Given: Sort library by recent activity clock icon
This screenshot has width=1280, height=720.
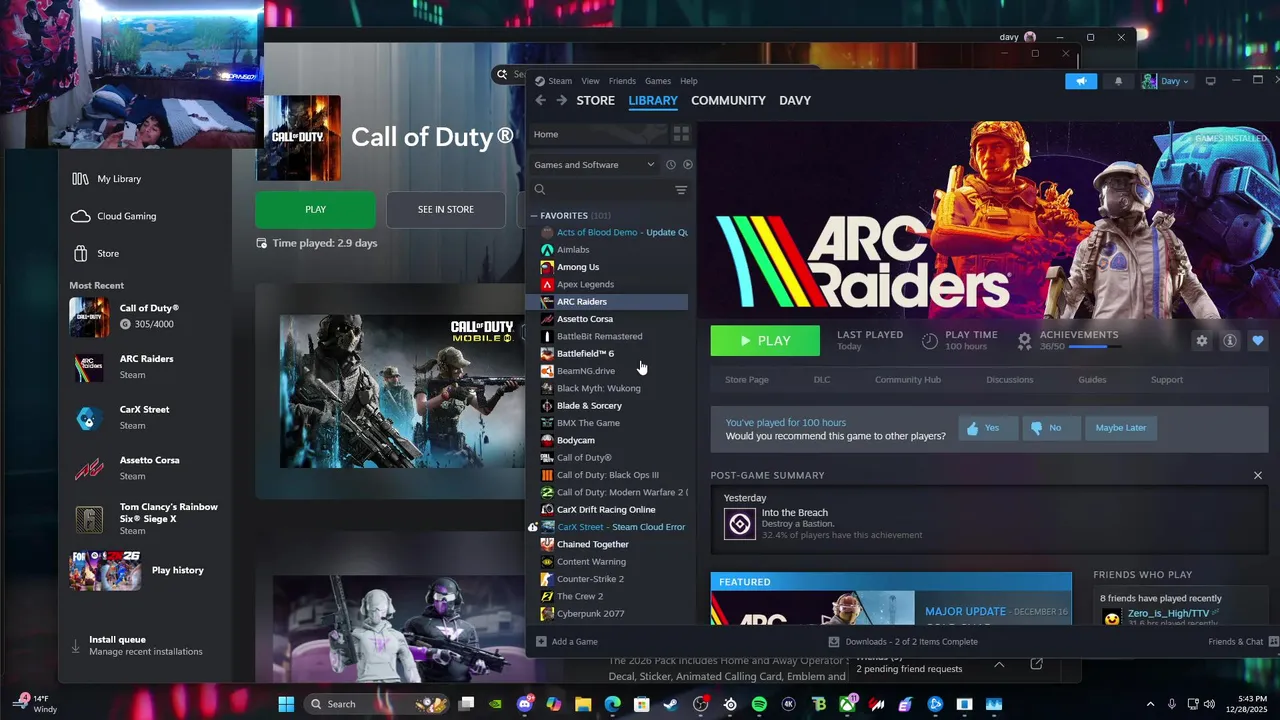Looking at the screenshot, I should pyautogui.click(x=671, y=165).
